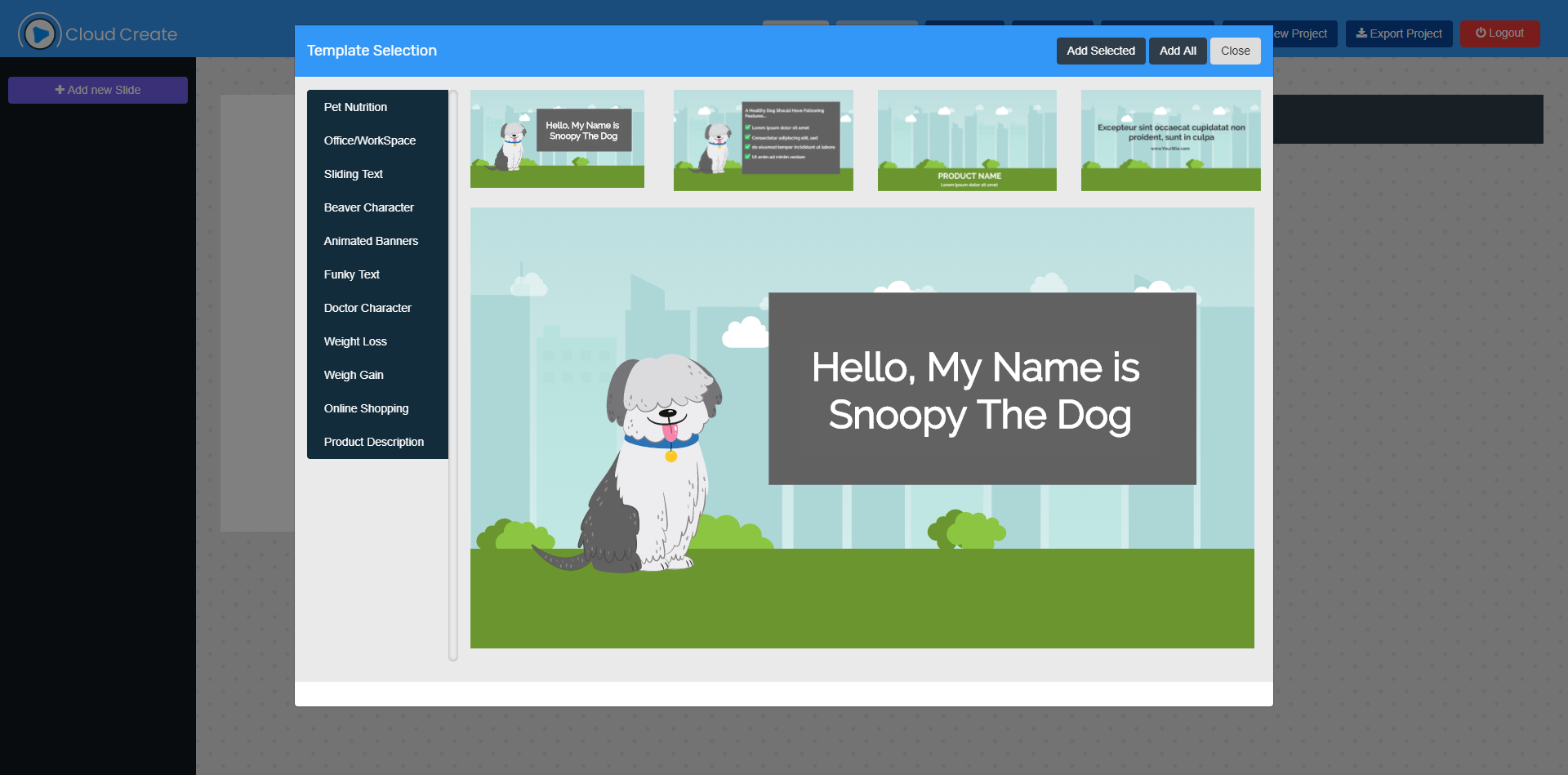
Task: Select the dog checklist features thumbnail
Action: tap(763, 140)
